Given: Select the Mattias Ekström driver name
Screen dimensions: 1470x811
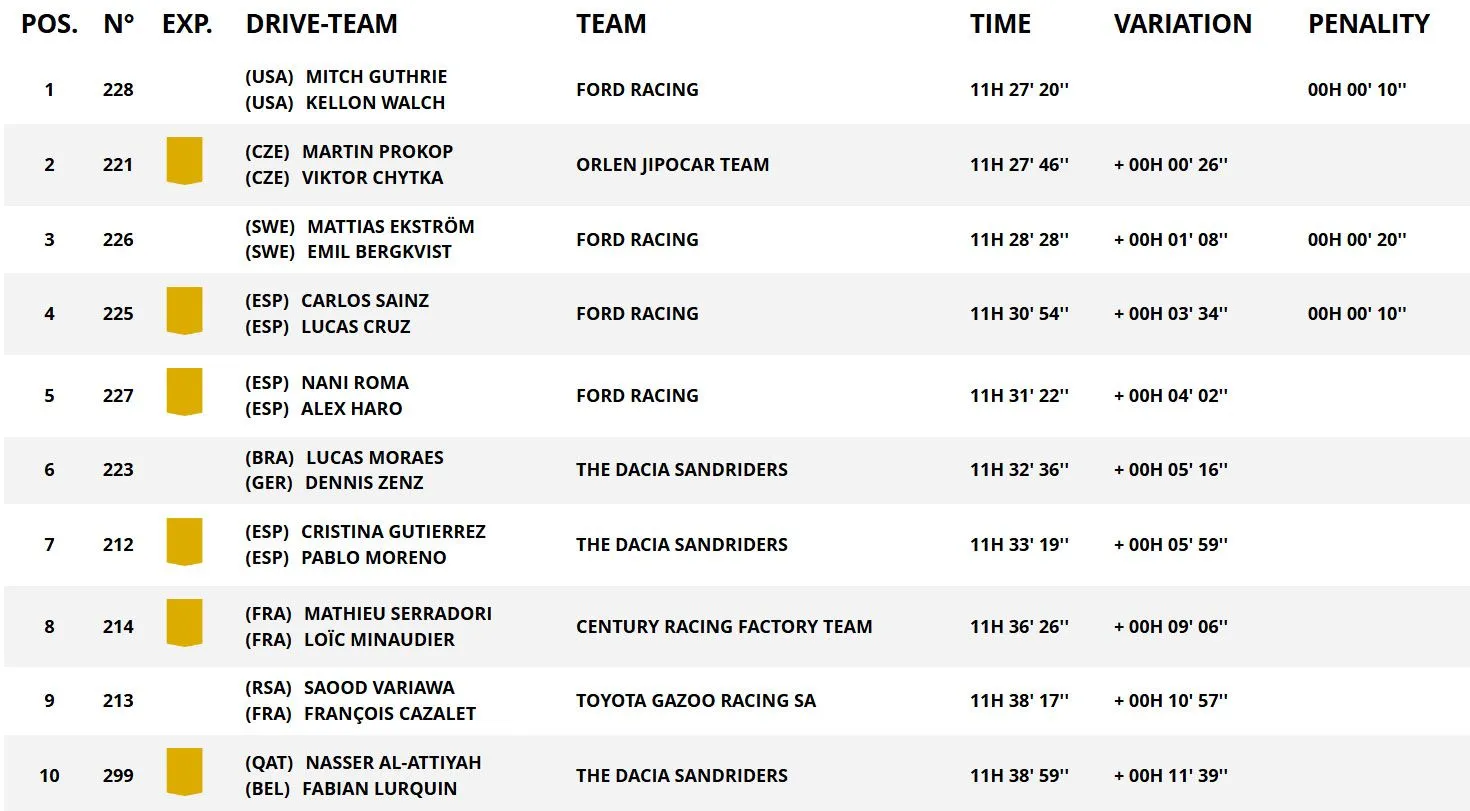Looking at the screenshot, I should 390,227.
